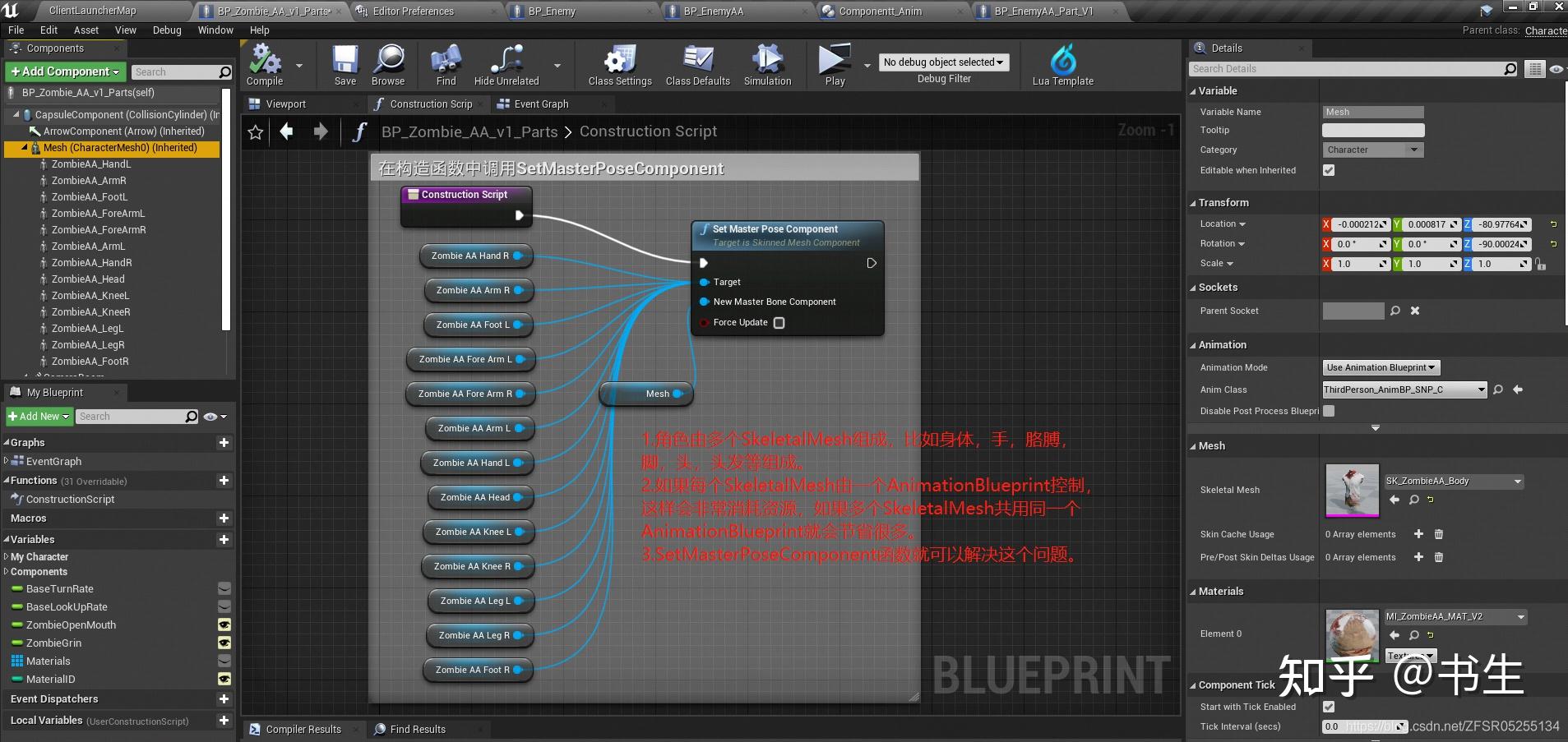The width and height of the screenshot is (1568, 742).
Task: Toggle Force Update on Set Master Pose node
Action: tap(779, 322)
